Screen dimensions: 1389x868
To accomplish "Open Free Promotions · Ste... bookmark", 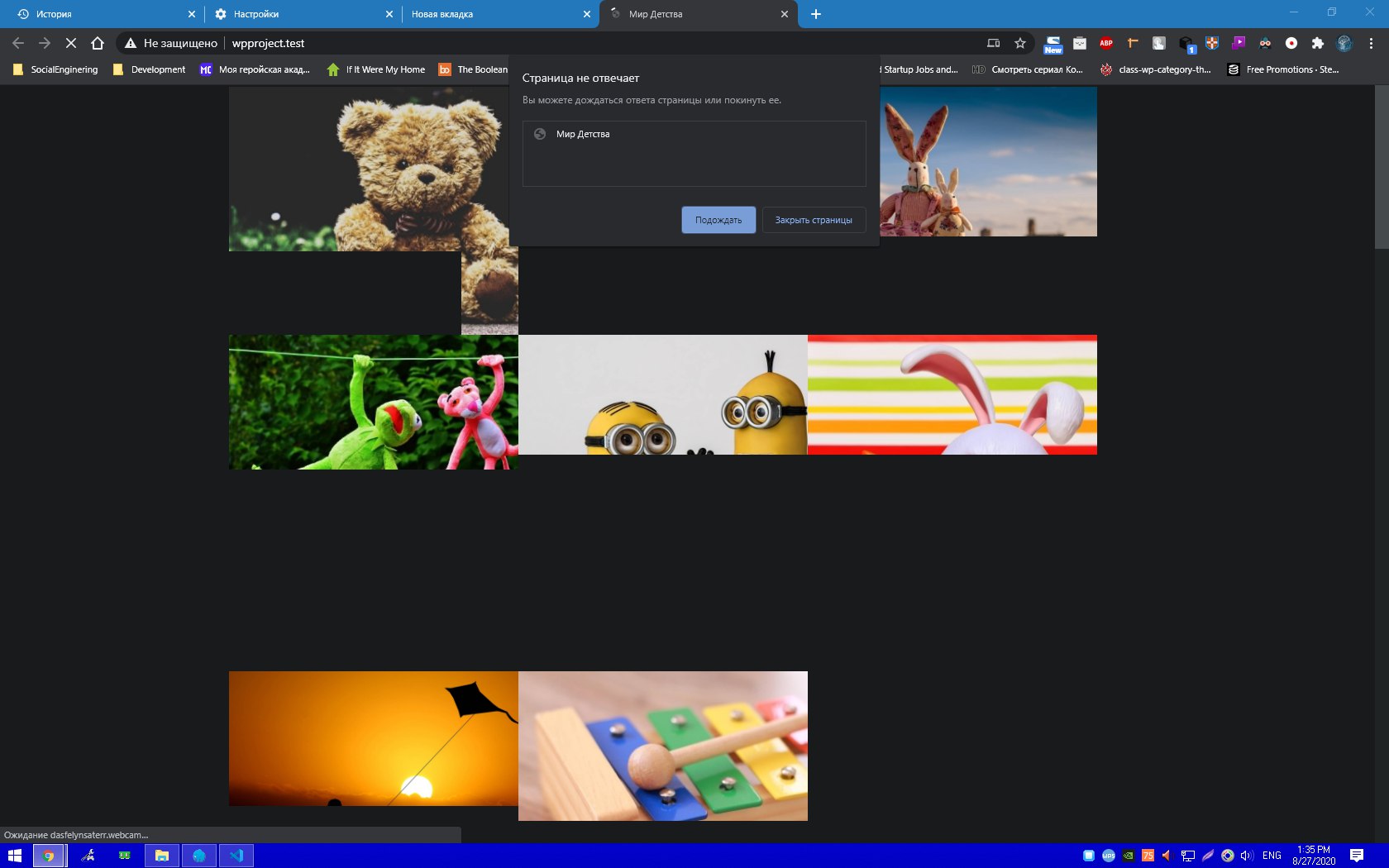I will [1284, 69].
